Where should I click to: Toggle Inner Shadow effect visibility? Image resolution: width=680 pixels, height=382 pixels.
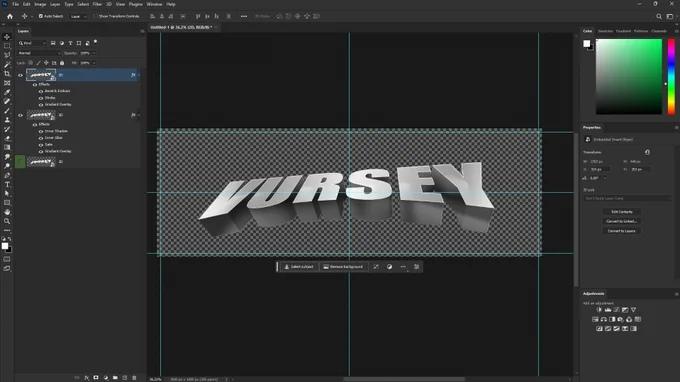(41, 131)
